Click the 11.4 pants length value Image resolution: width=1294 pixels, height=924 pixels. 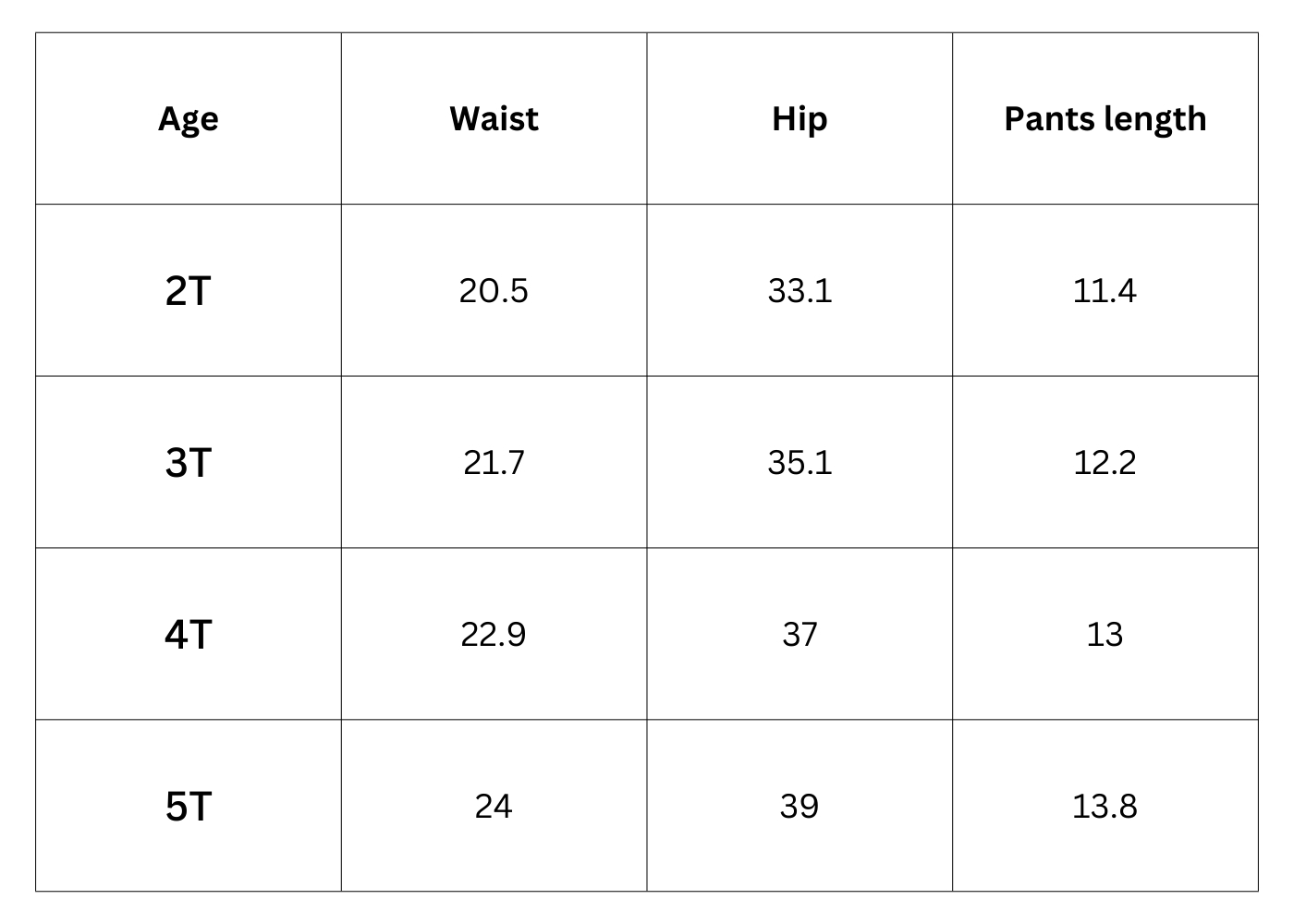pyautogui.click(x=1105, y=291)
